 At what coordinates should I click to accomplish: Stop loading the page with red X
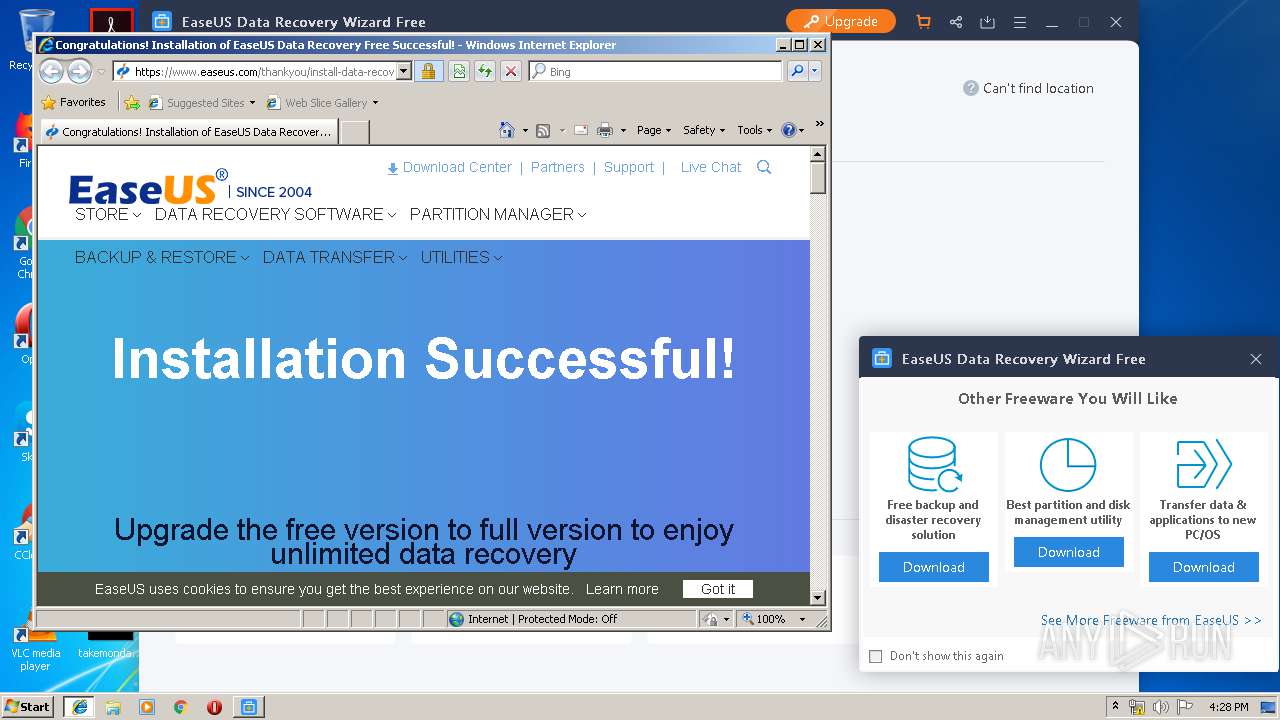(x=511, y=71)
